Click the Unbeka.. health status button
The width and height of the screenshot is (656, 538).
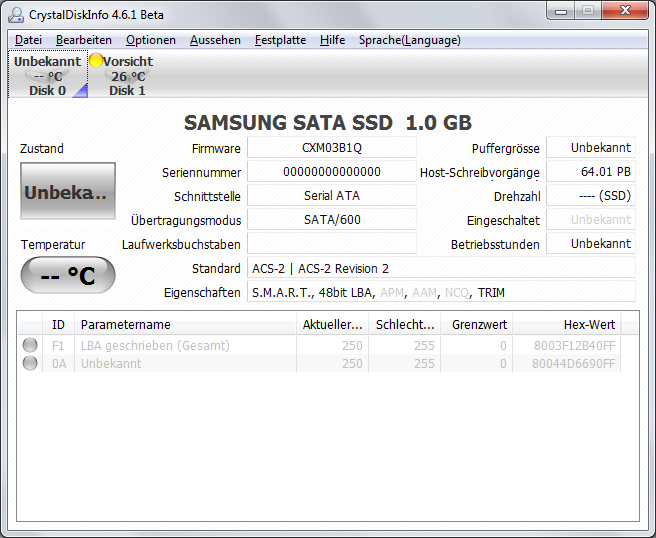point(68,191)
